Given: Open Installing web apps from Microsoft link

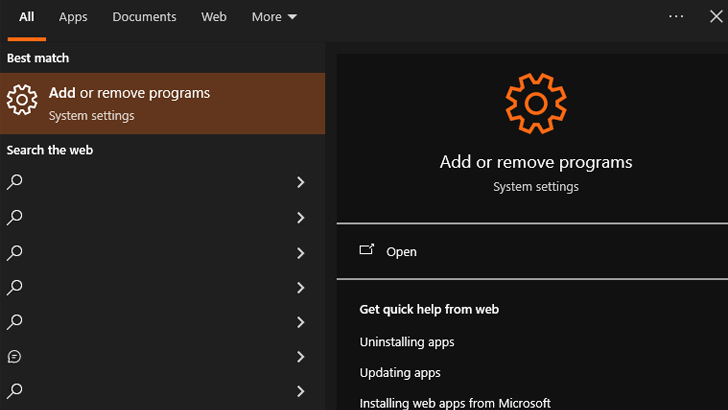Looking at the screenshot, I should click(455, 403).
